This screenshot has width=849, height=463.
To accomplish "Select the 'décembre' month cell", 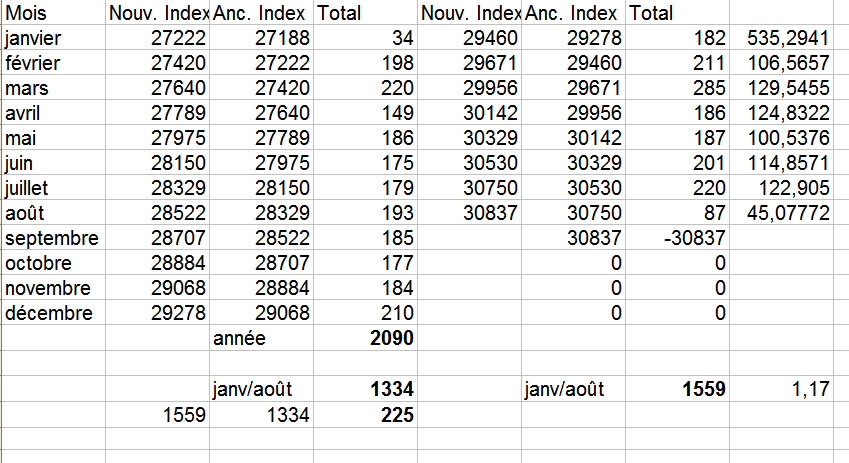I will (54, 312).
